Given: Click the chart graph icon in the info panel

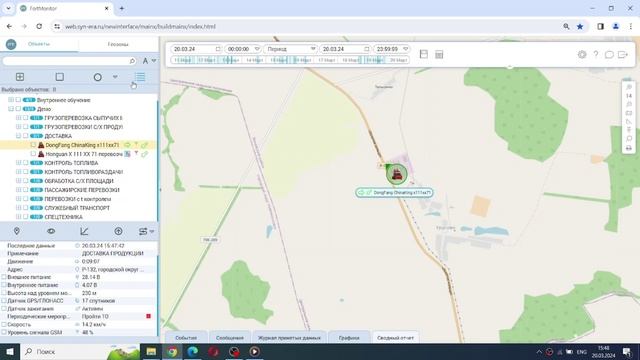Looking at the screenshot, I should (x=84, y=231).
